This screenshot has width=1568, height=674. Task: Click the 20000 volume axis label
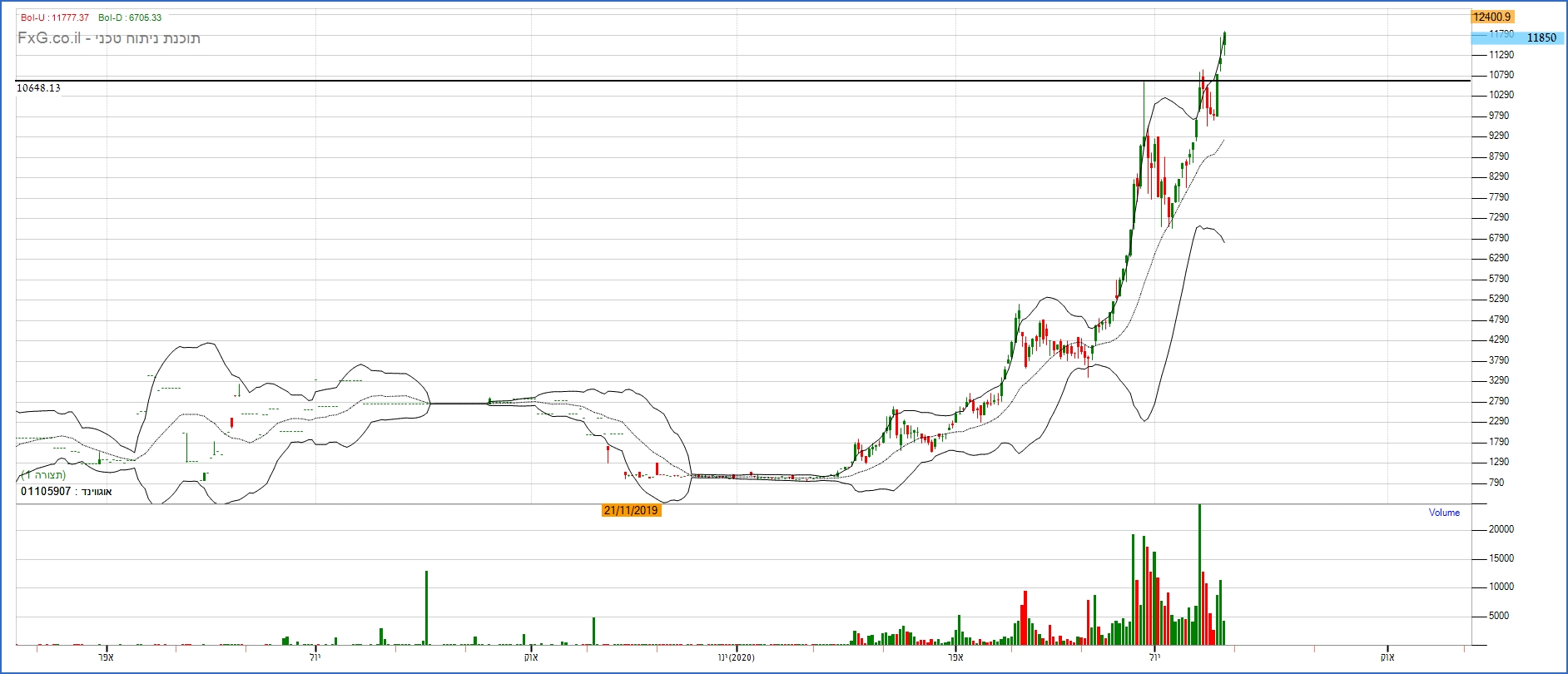point(1501,529)
